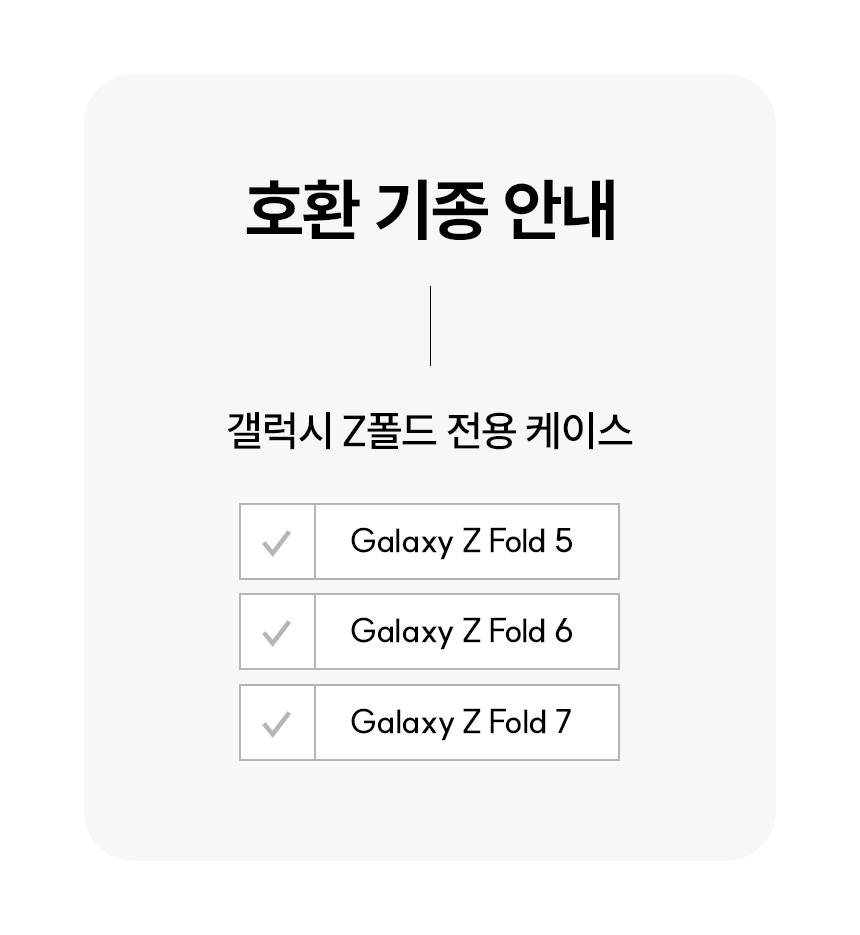The width and height of the screenshot is (860, 935).
Task: Select the Galaxy Z Fold 6 label
Action: coord(461,632)
